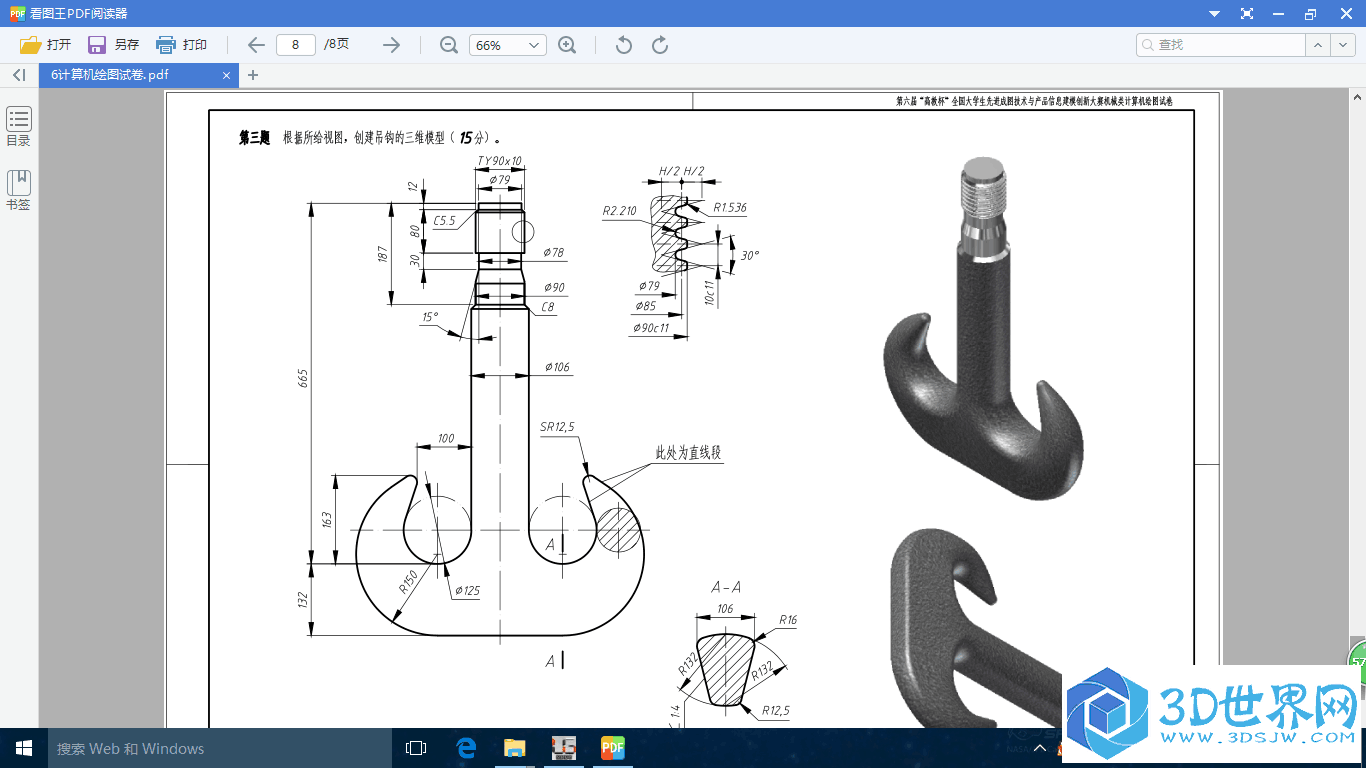Zoom out with the minus magnifier
The image size is (1366, 768).
[449, 45]
